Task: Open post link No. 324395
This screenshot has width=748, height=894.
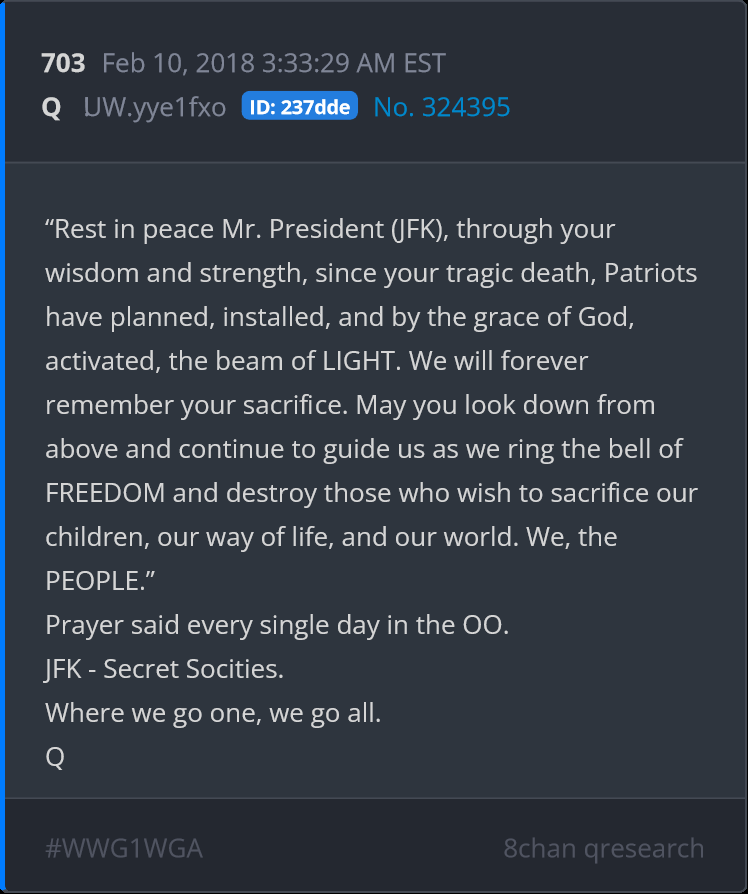Action: click(441, 107)
